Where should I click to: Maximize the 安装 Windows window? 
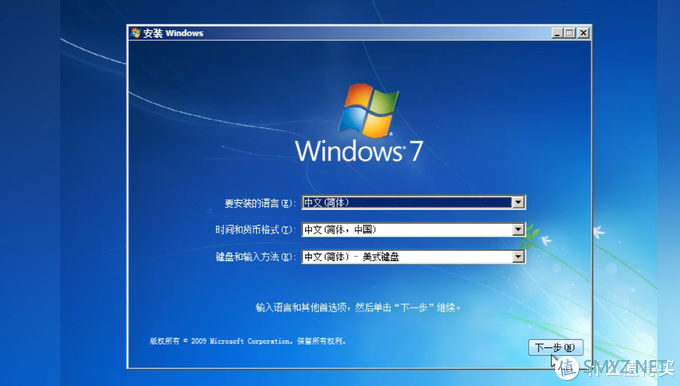click(x=569, y=33)
